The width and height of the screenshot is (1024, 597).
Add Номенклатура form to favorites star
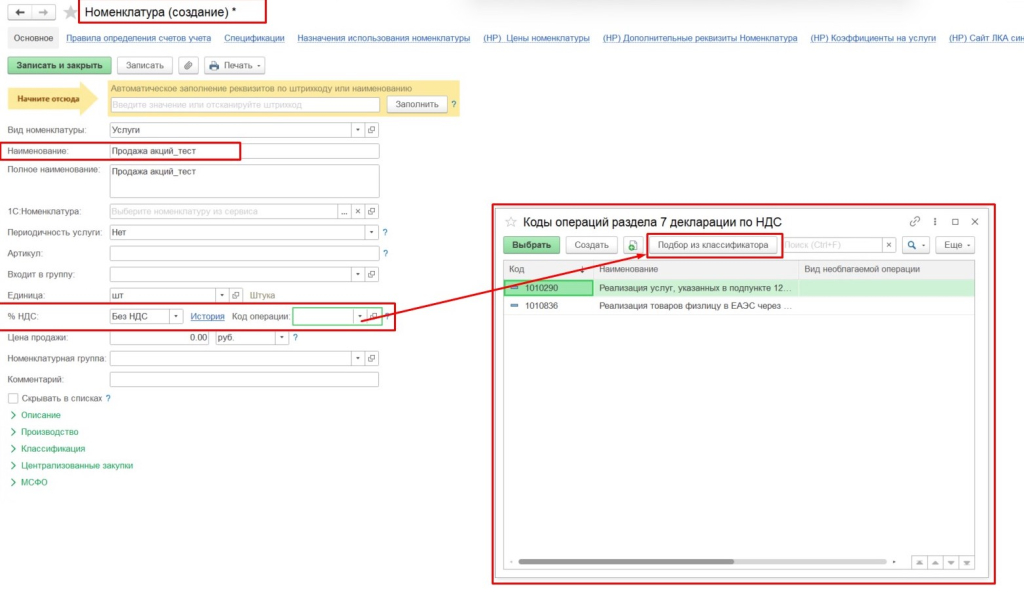[x=69, y=12]
